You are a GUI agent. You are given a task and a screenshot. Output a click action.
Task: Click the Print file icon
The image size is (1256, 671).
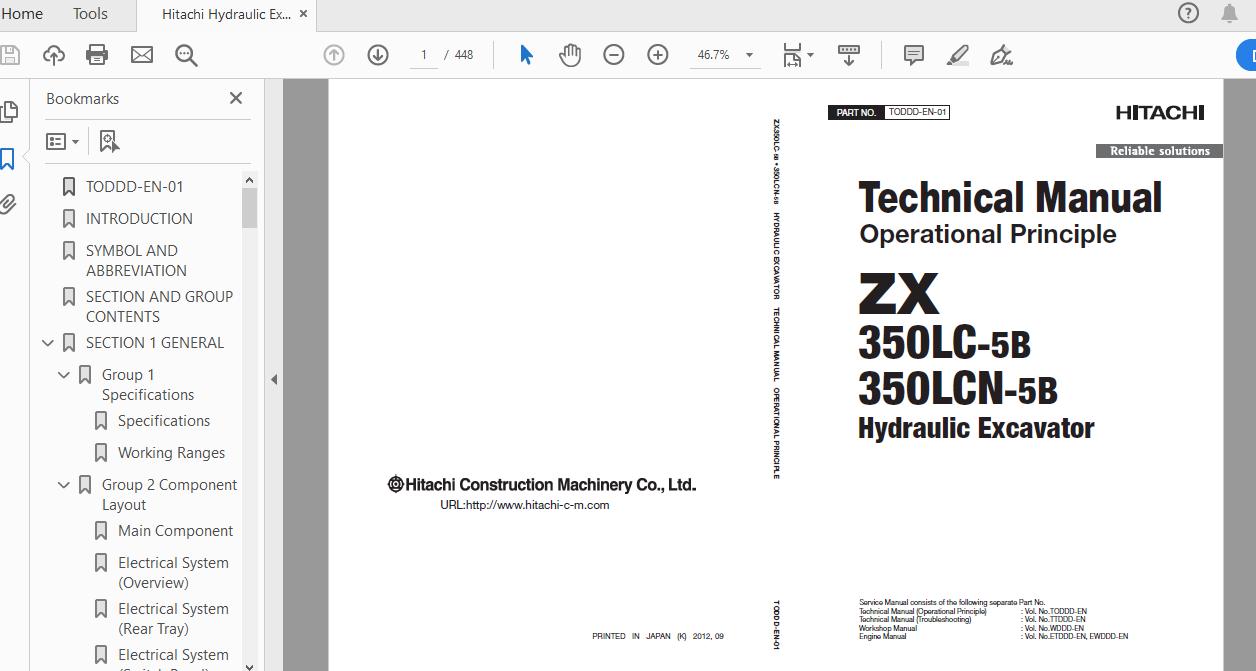pos(97,55)
